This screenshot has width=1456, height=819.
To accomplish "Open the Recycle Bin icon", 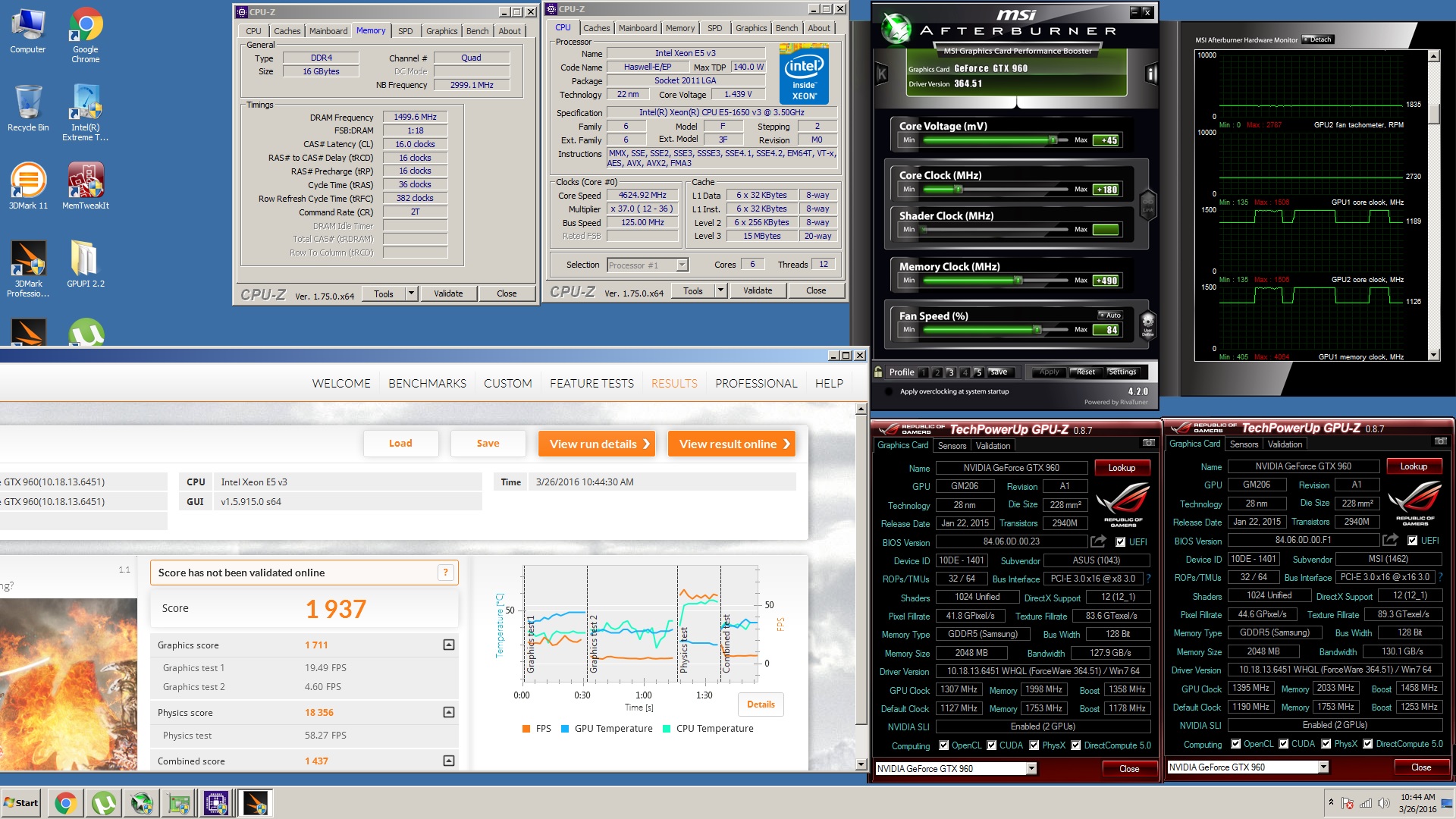I will point(28,108).
